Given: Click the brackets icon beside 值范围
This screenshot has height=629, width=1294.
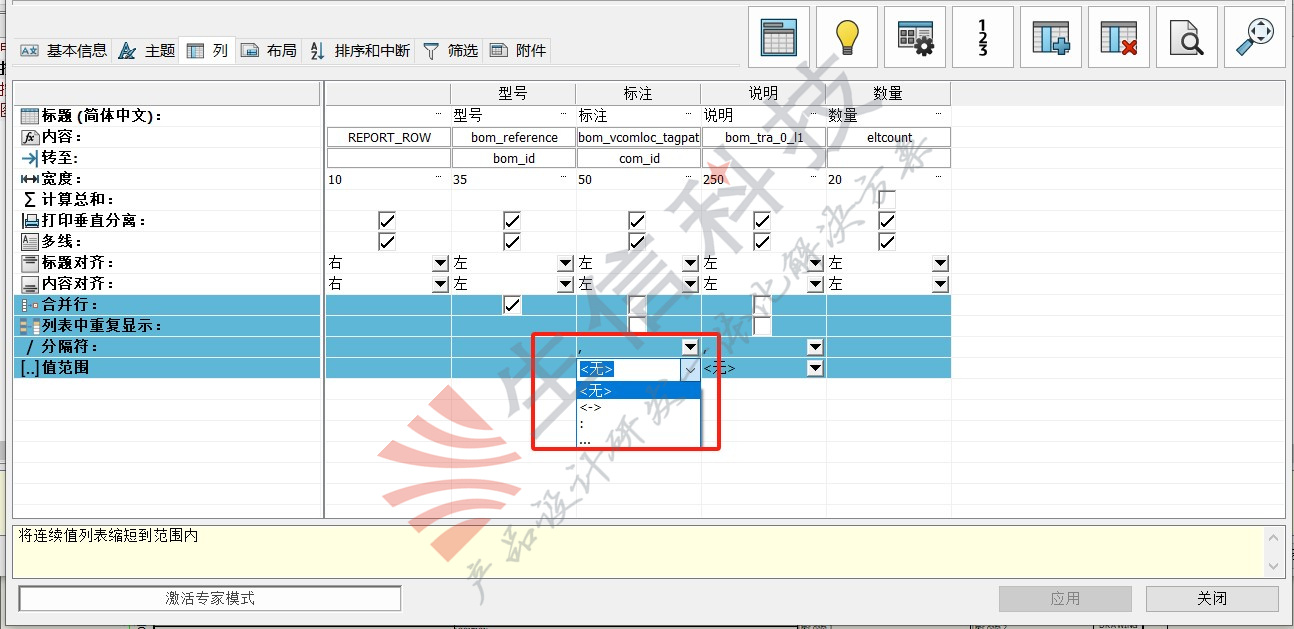Looking at the screenshot, I should coord(30,368).
